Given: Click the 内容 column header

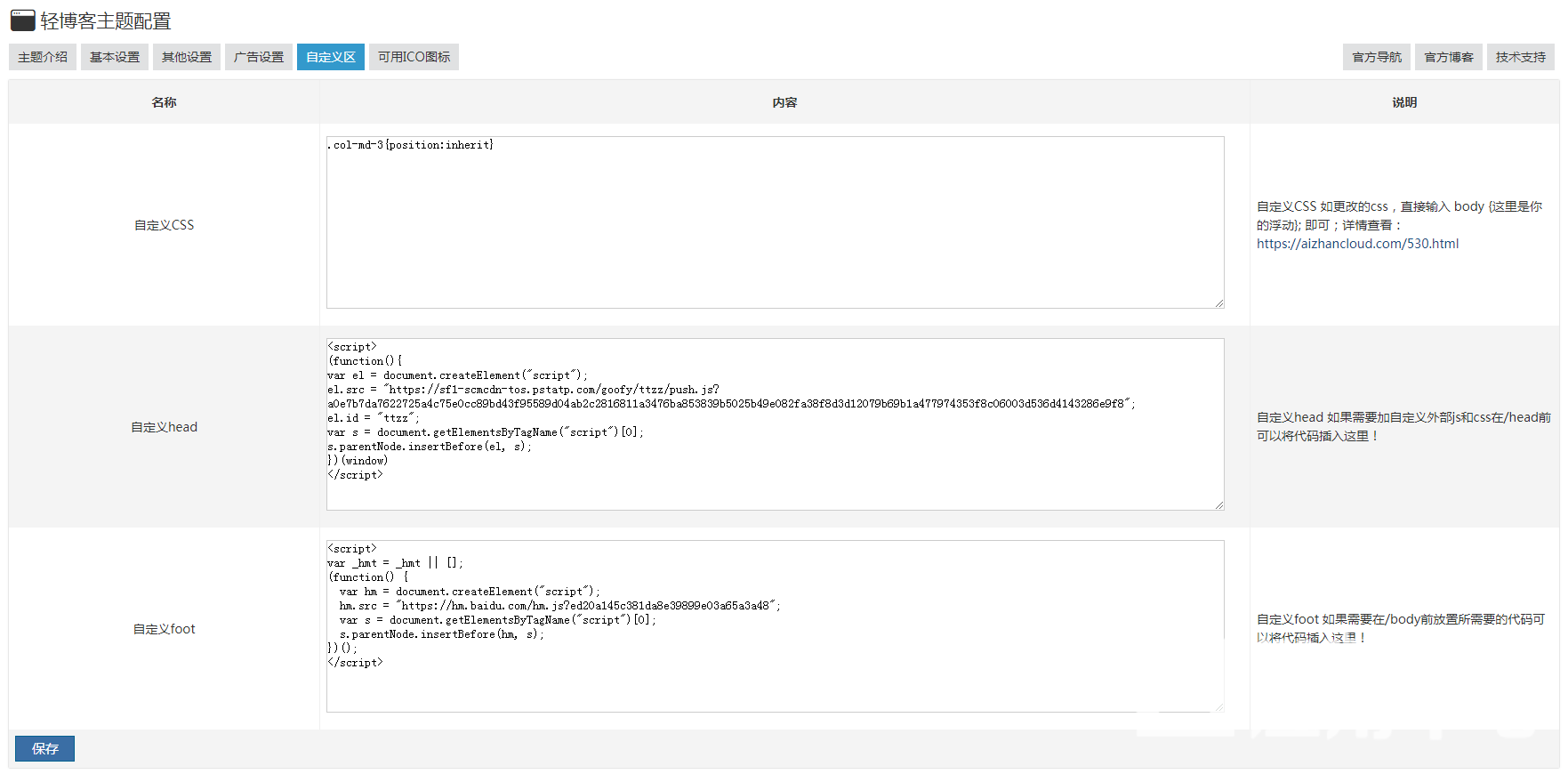Looking at the screenshot, I should 784,102.
